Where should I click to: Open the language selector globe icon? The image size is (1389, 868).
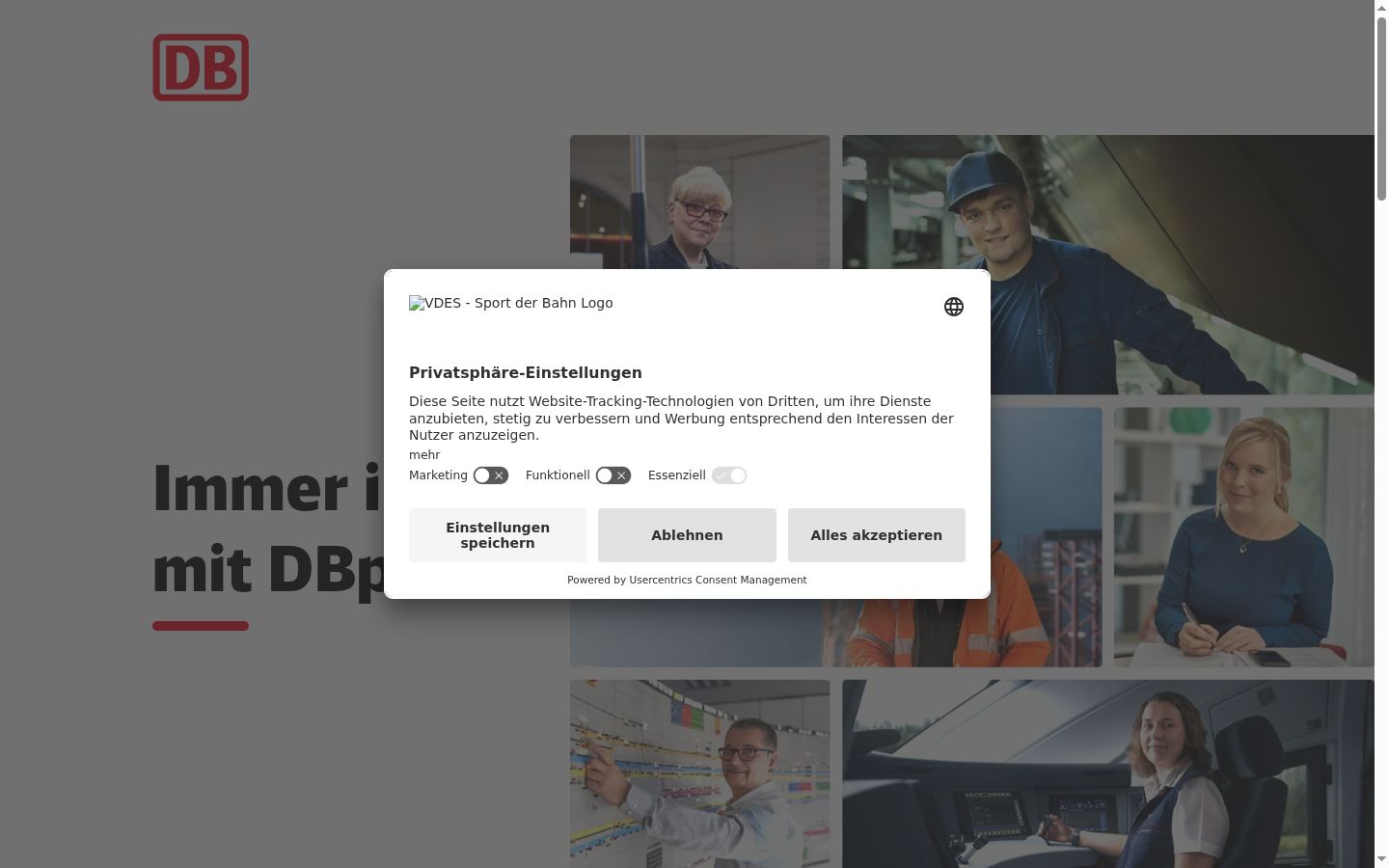(x=953, y=307)
